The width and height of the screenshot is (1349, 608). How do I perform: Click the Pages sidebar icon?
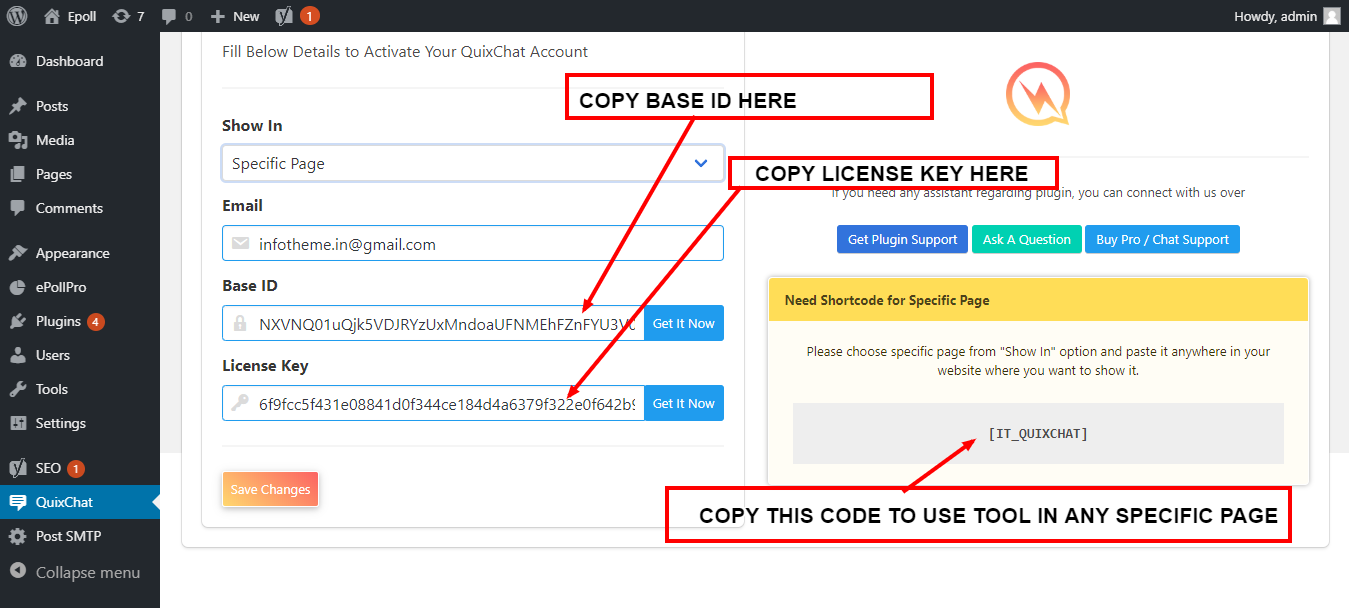click(x=17, y=174)
